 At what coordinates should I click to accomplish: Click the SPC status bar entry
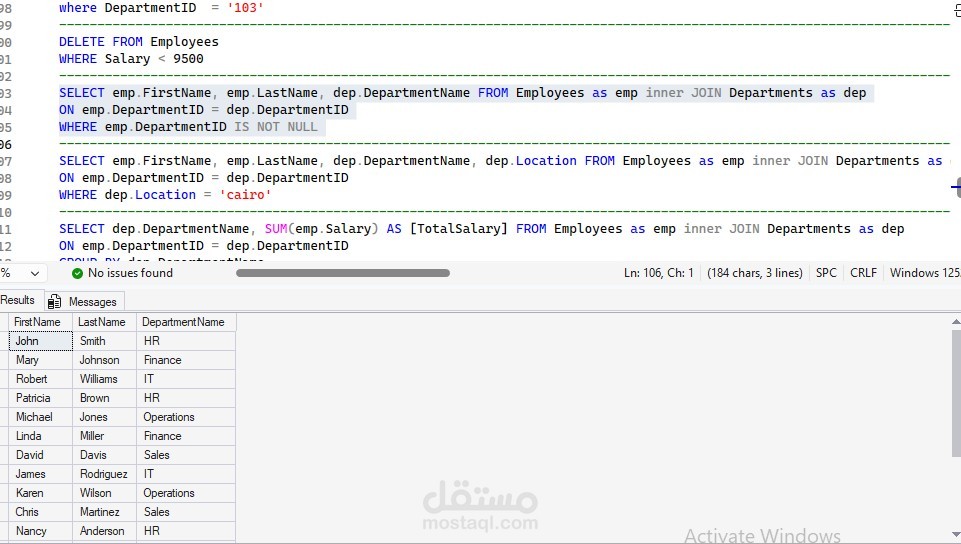coord(826,273)
